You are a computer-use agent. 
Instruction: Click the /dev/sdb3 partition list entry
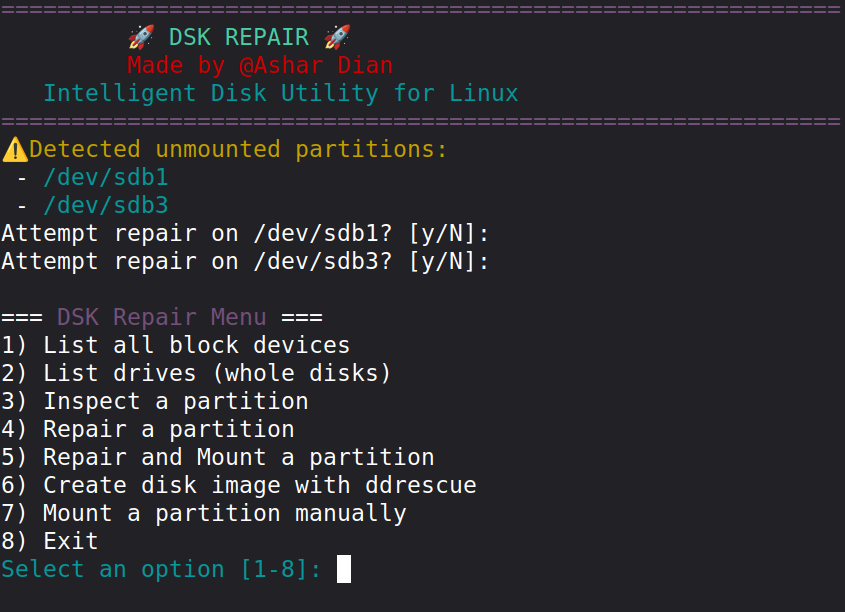(x=106, y=205)
